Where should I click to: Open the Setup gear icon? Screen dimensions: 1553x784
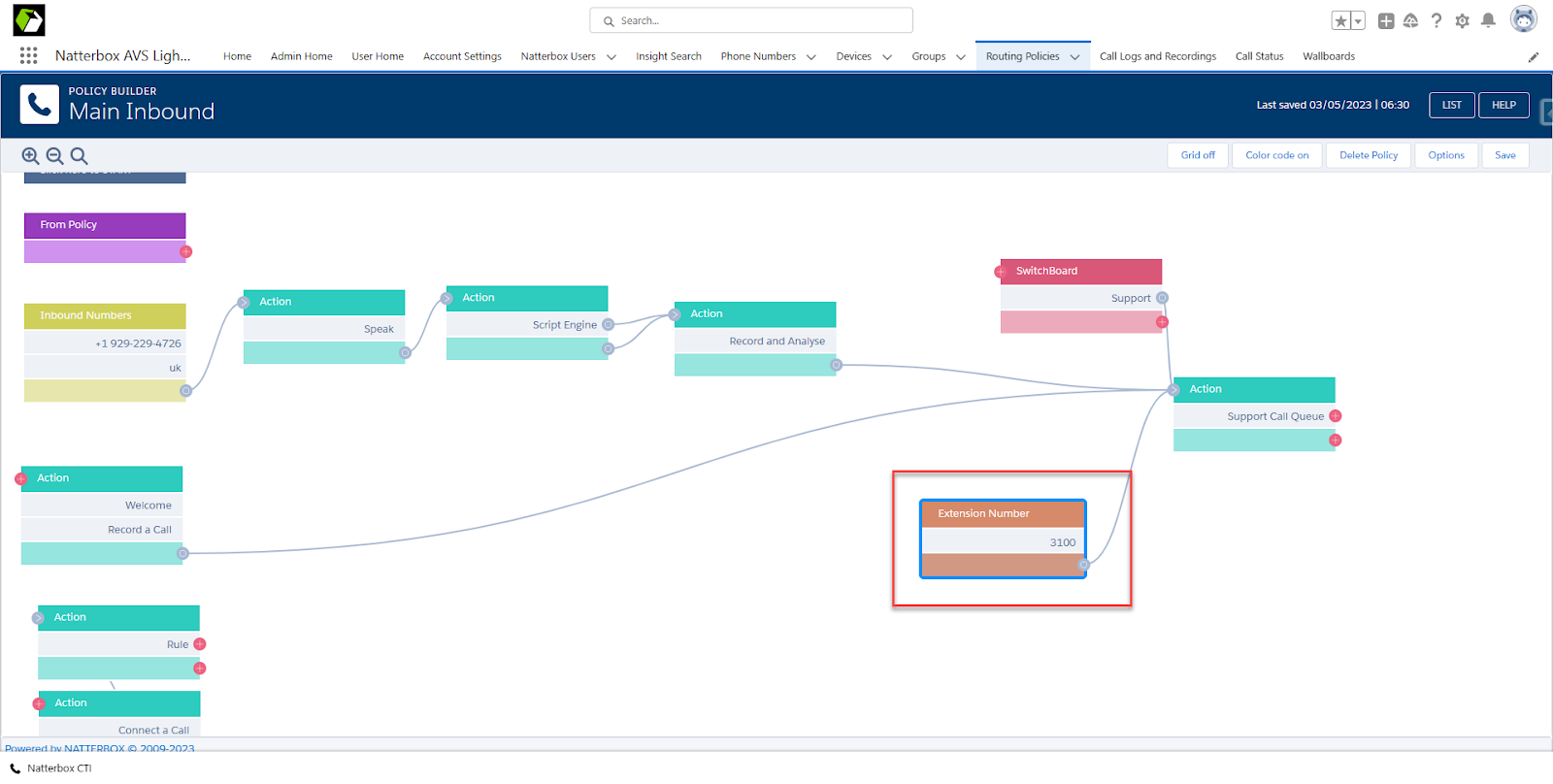(x=1462, y=20)
